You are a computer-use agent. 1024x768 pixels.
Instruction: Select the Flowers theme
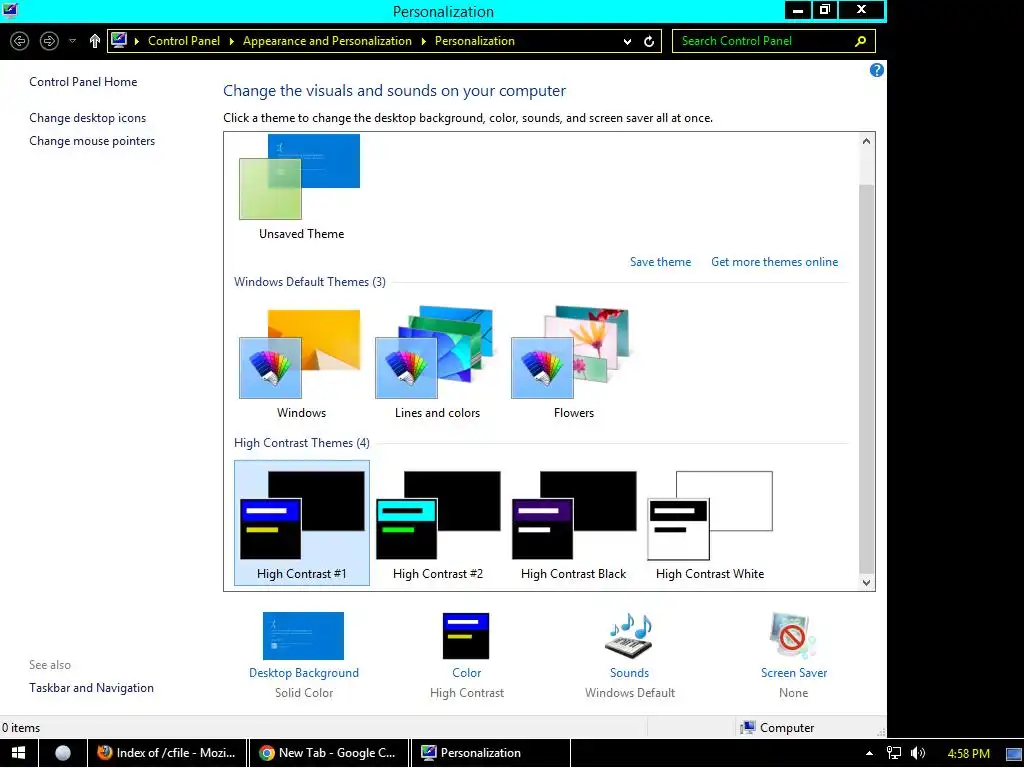573,364
